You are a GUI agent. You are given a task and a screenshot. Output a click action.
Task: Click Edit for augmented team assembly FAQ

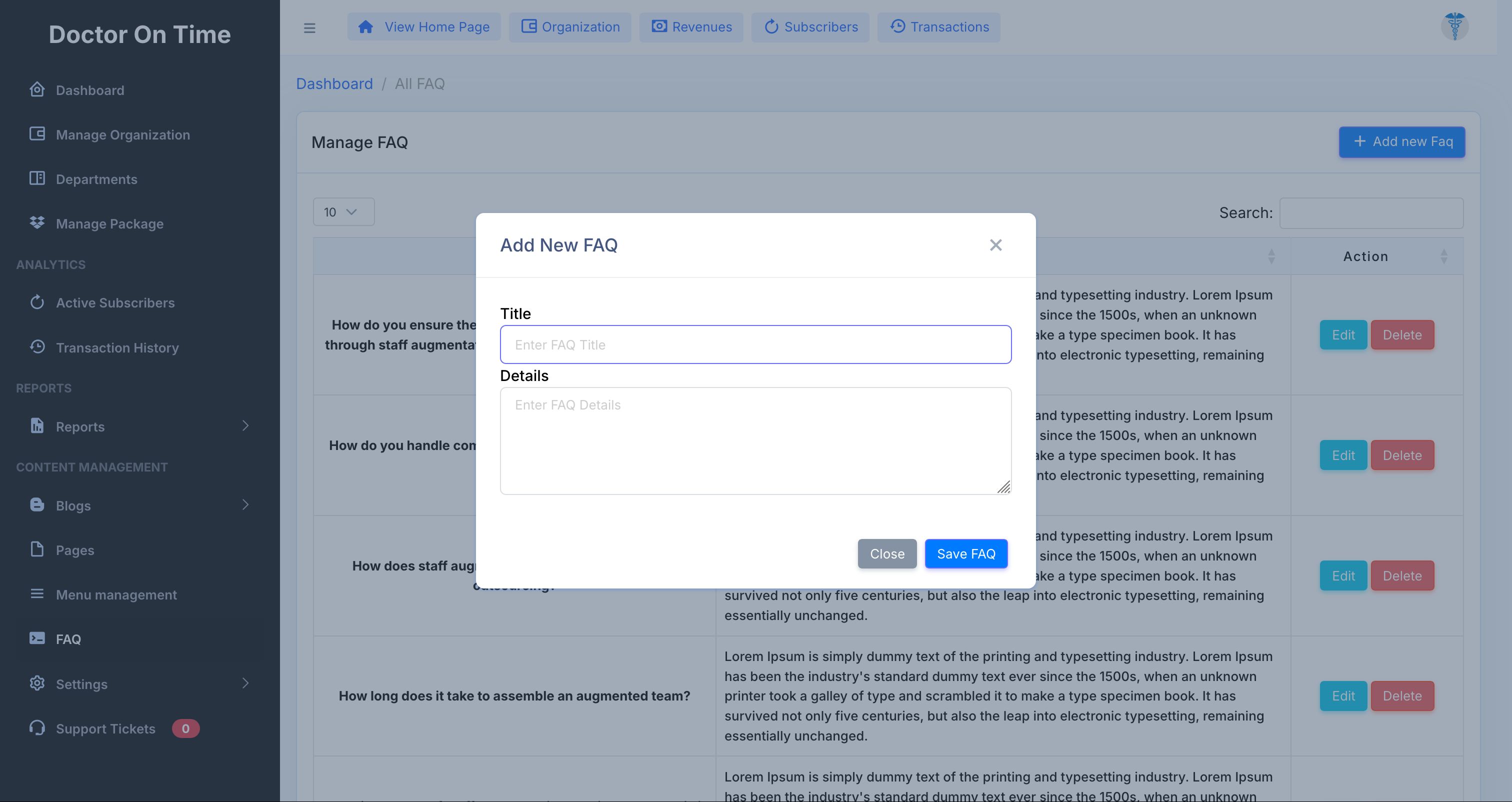(1343, 695)
